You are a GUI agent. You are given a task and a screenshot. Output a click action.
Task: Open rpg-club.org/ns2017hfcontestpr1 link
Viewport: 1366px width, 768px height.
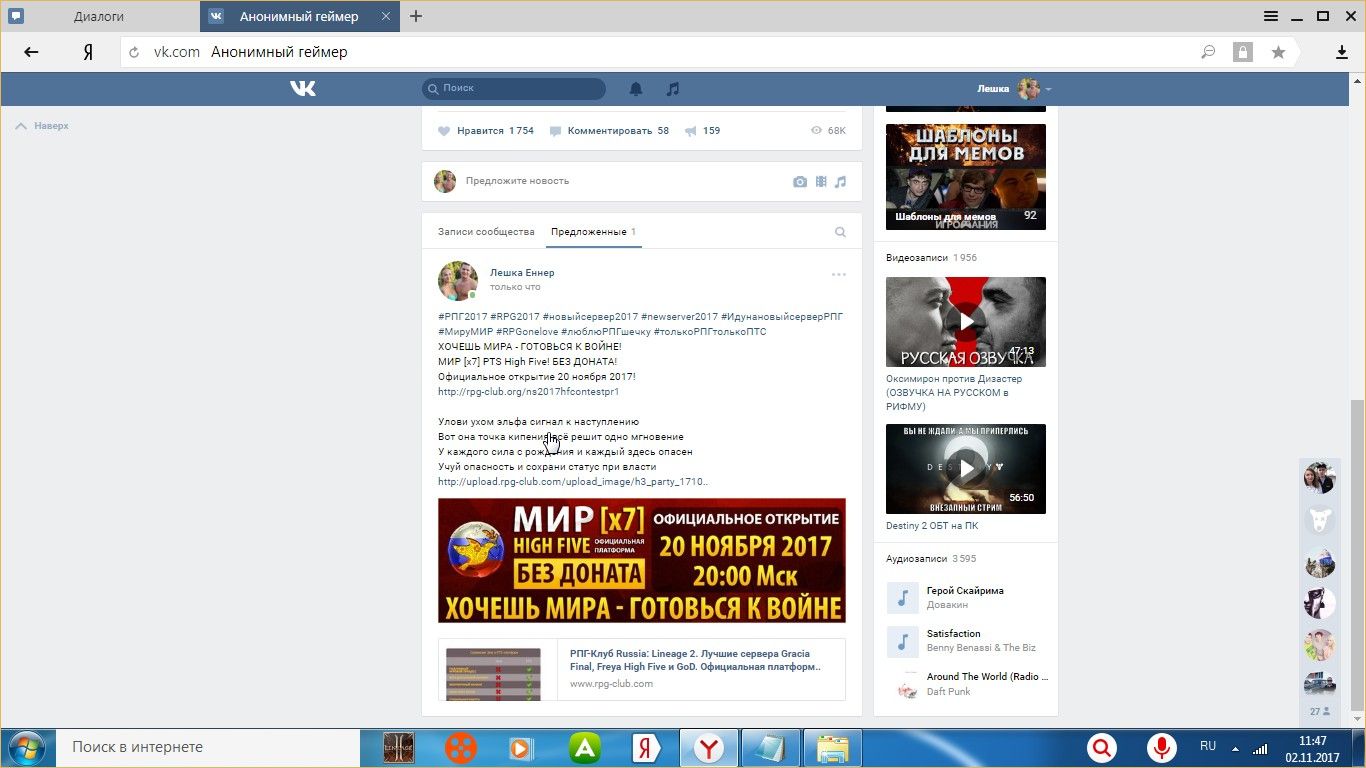point(529,392)
